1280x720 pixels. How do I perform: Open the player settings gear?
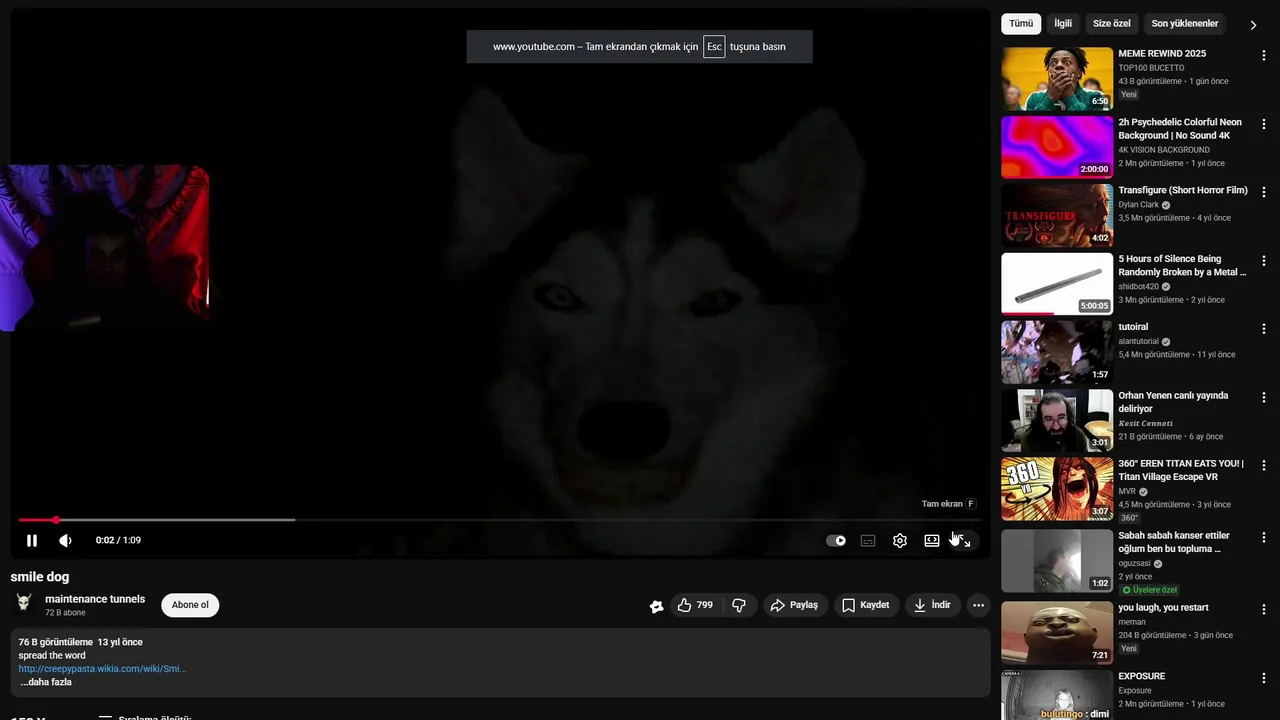(900, 541)
